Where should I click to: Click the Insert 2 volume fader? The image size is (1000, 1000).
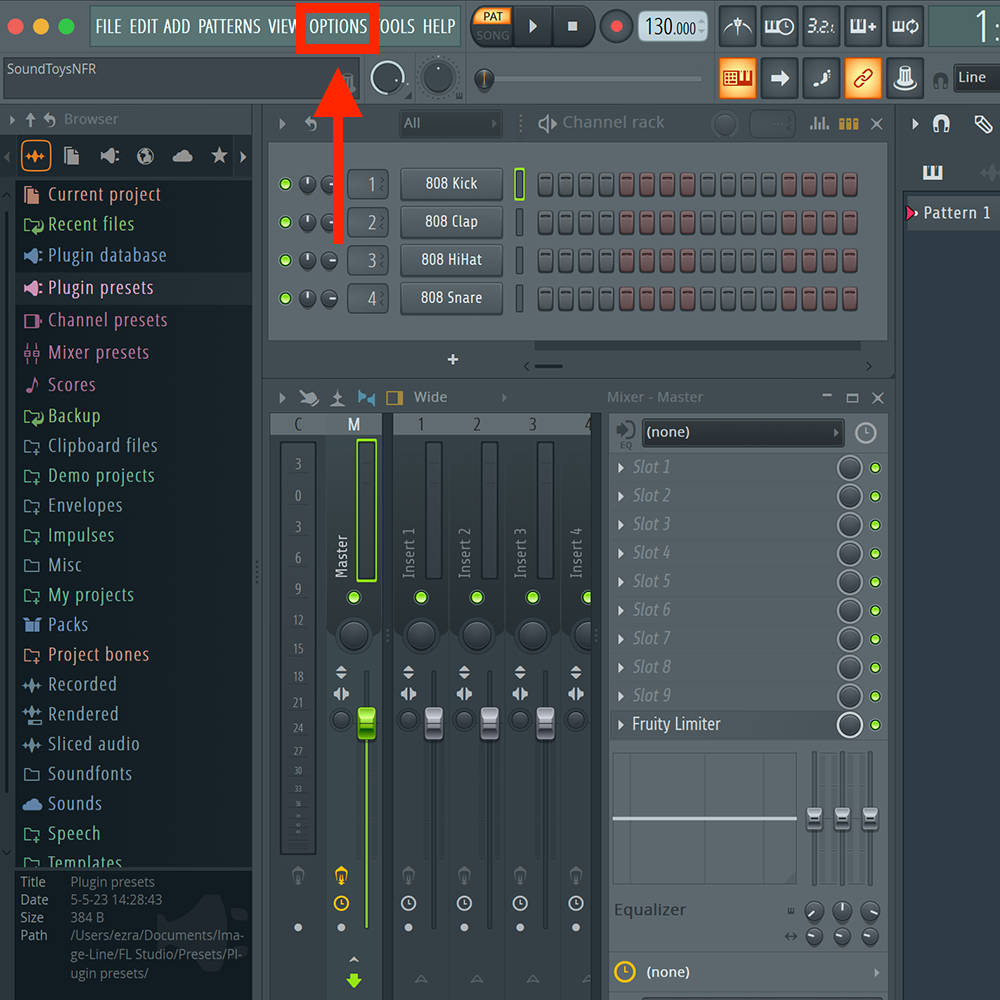pos(490,723)
